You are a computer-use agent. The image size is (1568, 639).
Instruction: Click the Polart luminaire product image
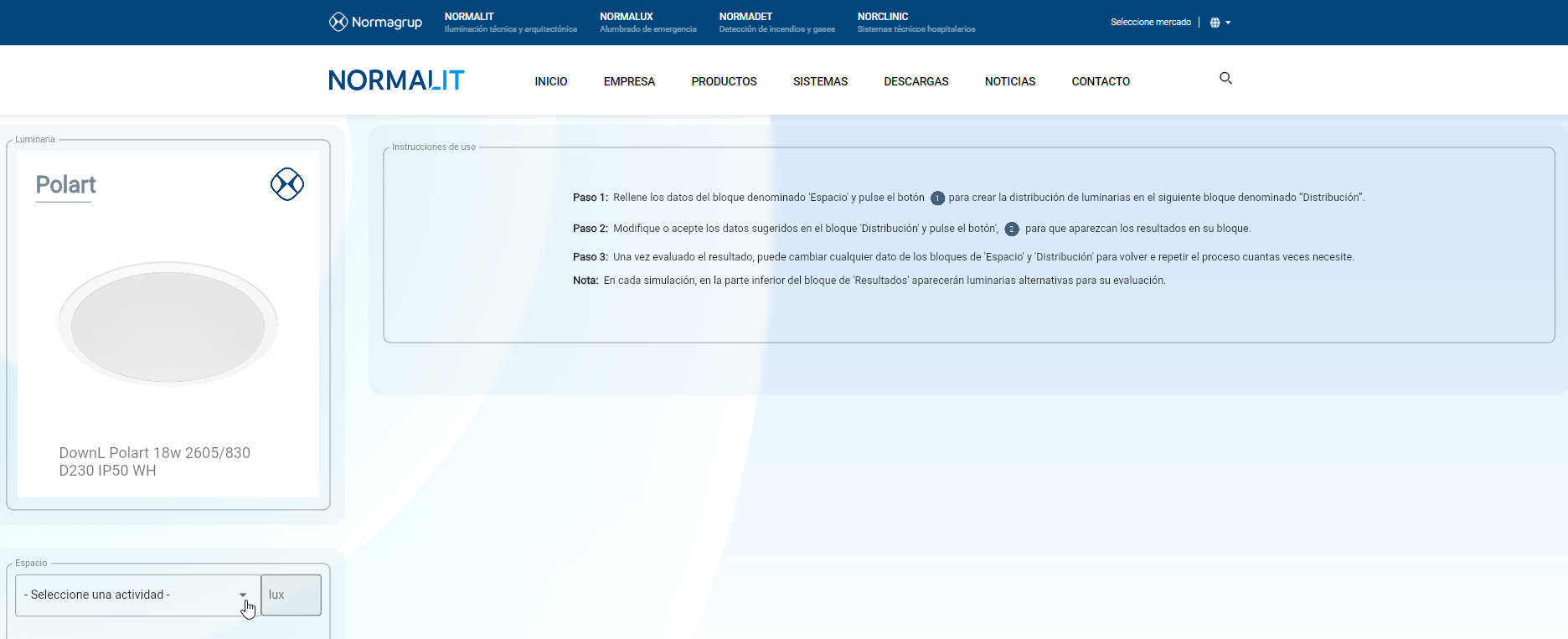[x=168, y=323]
